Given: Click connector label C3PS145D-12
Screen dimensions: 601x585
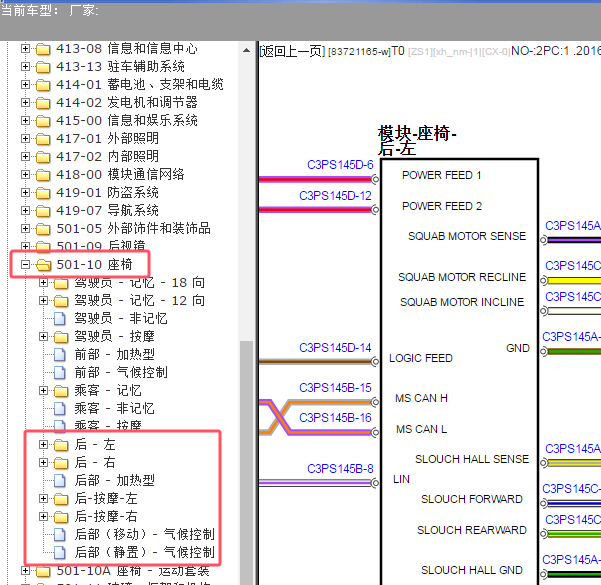Looking at the screenshot, I should click(x=335, y=196).
